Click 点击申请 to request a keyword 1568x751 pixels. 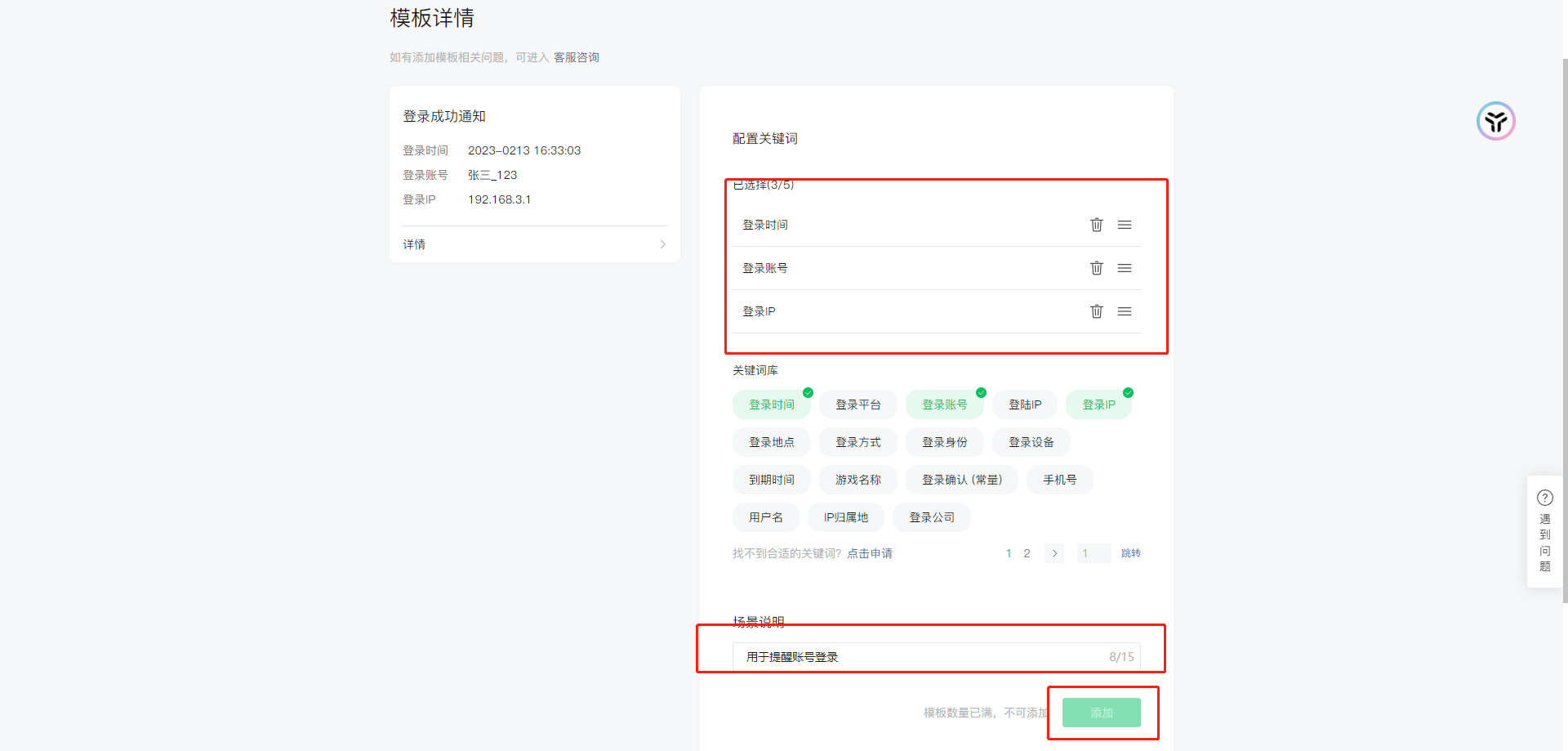870,553
